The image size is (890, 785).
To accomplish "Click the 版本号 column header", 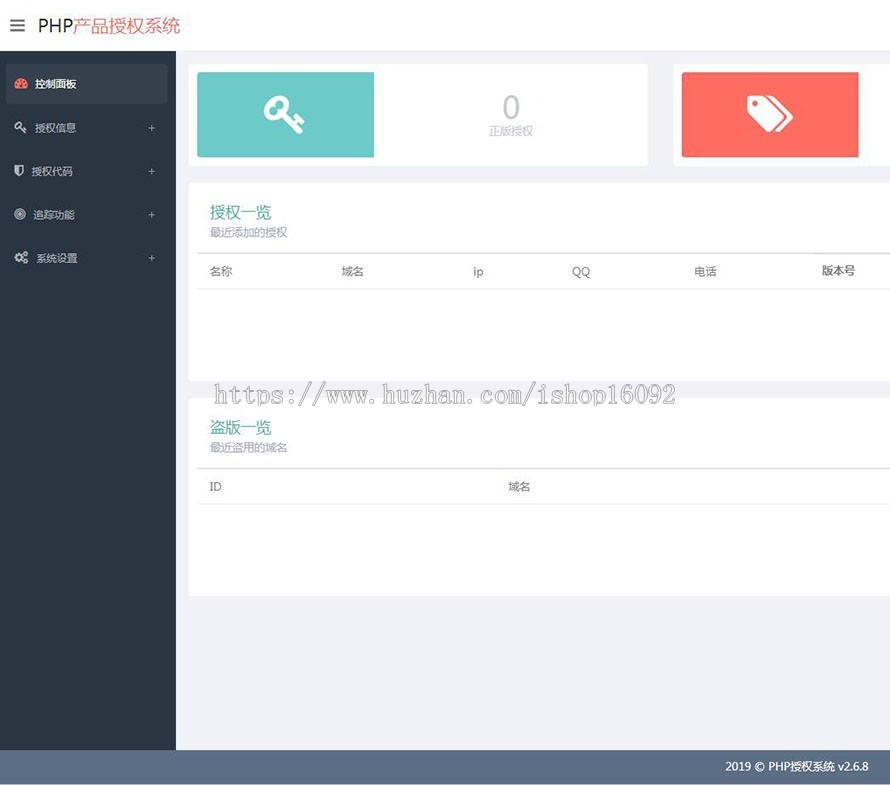I will coord(838,271).
